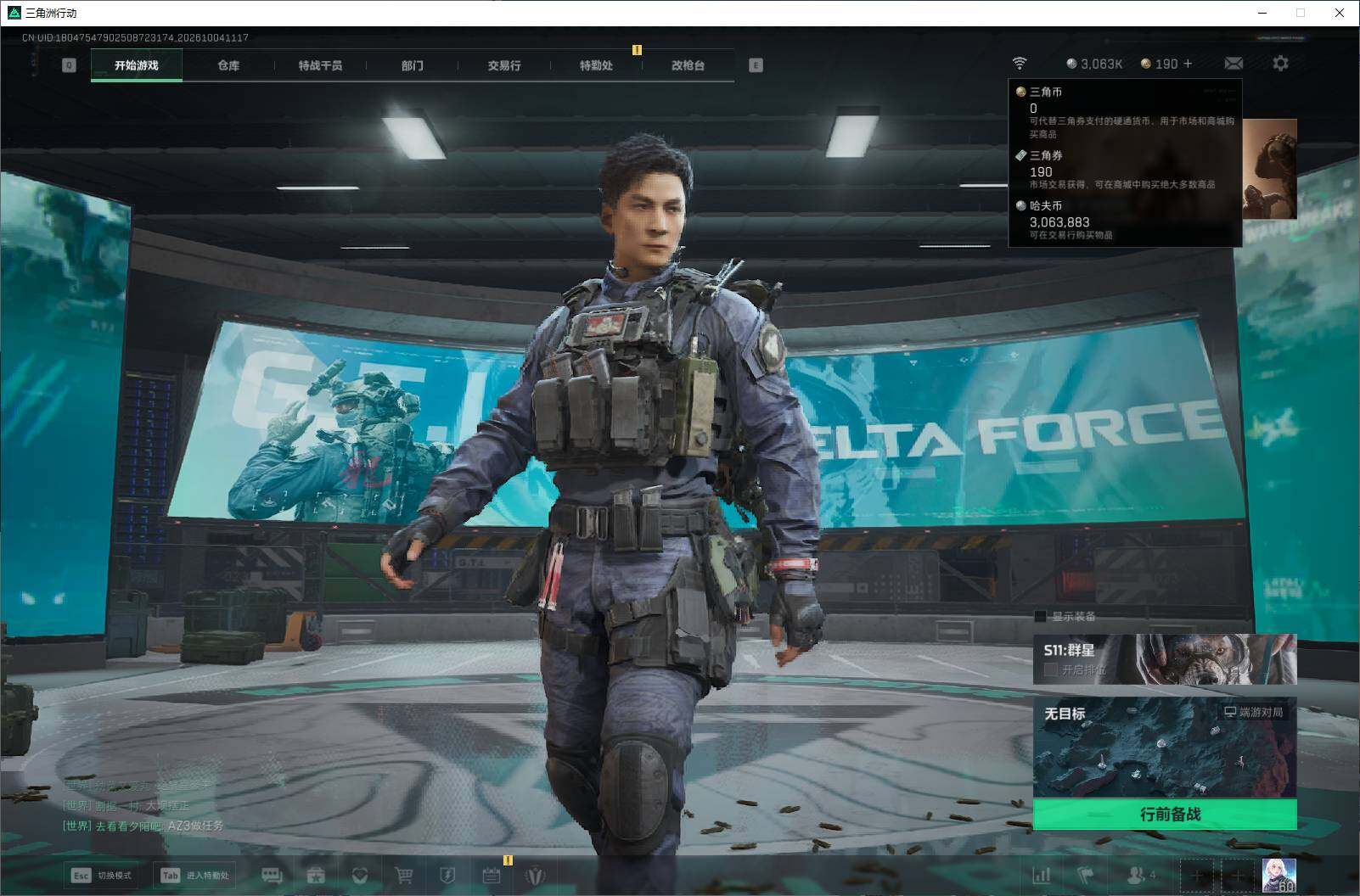This screenshot has width=1360, height=896.
Task: Click the second empty teammate invite slot
Action: pos(1237,875)
